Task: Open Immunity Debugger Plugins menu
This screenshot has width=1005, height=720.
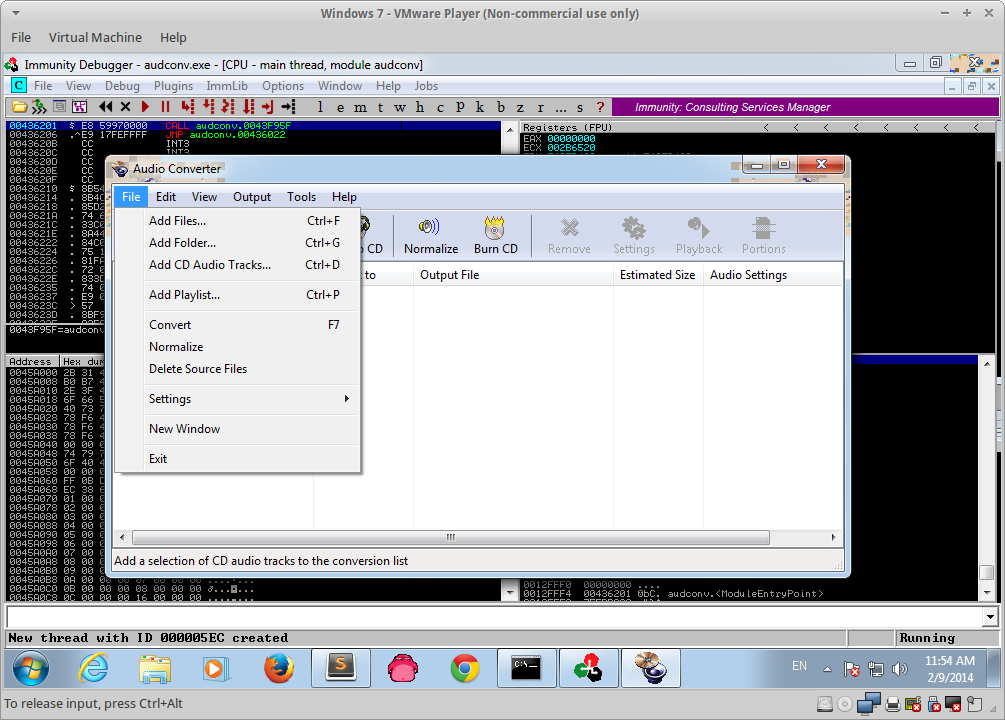Action: (173, 86)
